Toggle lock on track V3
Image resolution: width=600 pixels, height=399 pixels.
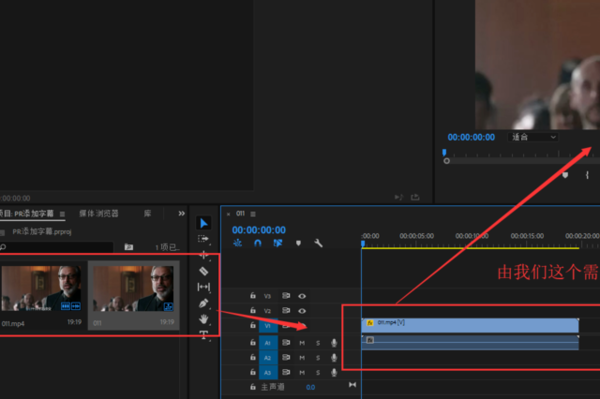[x=253, y=295]
